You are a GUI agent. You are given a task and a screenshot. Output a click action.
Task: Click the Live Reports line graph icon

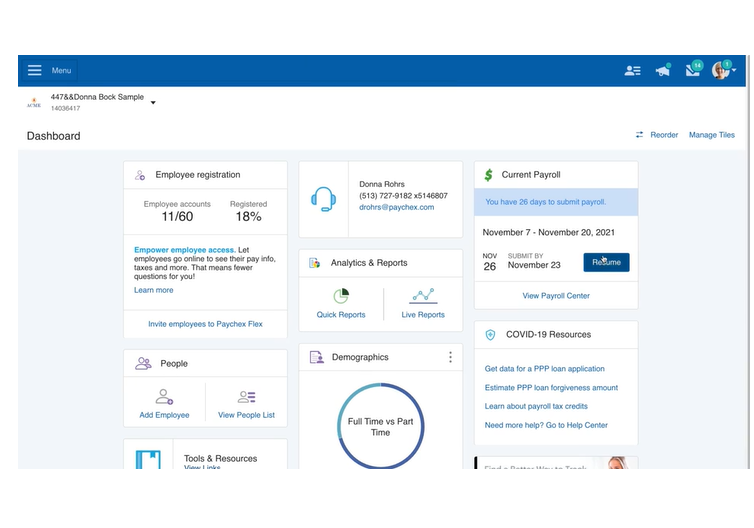coord(423,296)
